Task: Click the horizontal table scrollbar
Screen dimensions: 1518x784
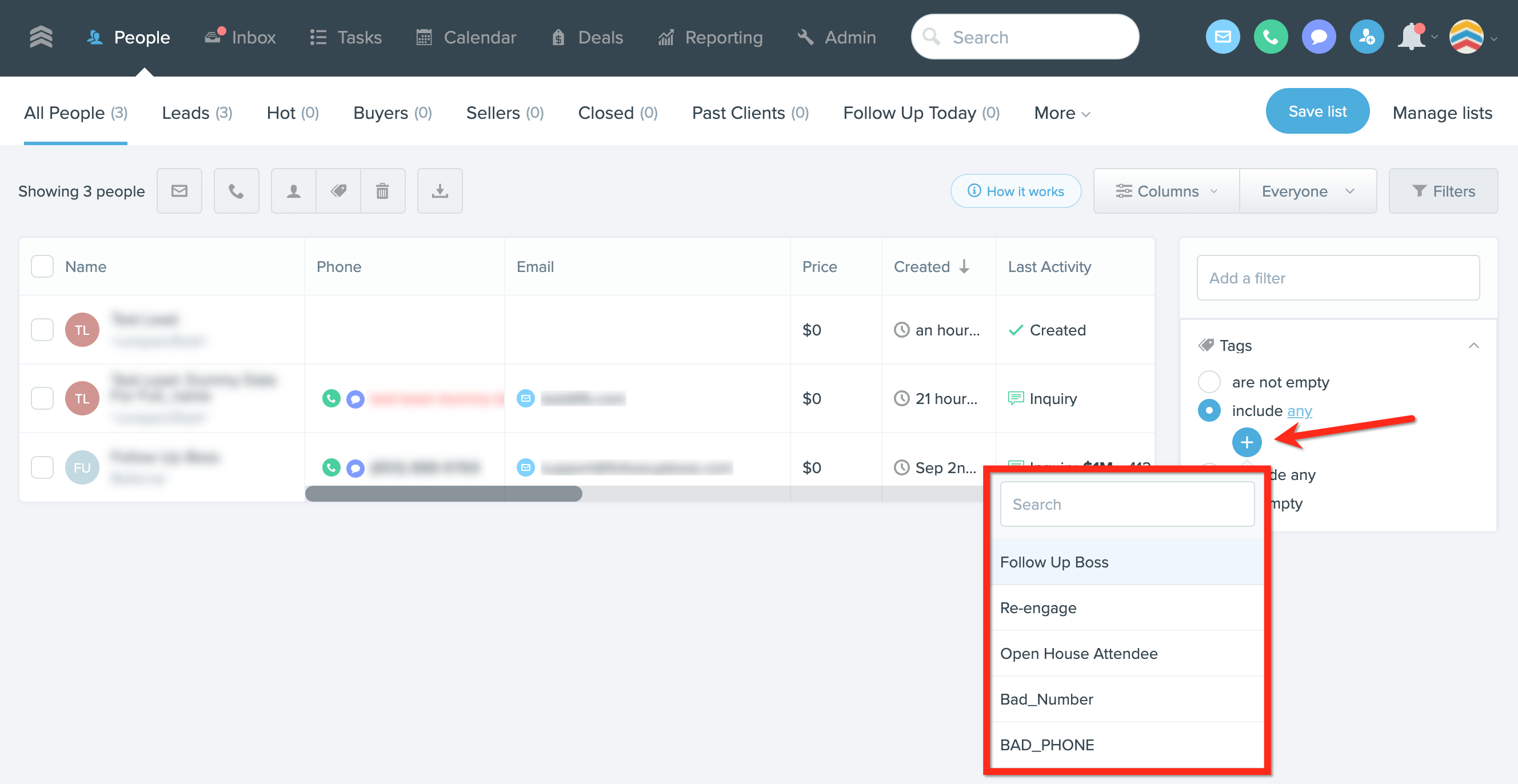Action: coord(443,494)
